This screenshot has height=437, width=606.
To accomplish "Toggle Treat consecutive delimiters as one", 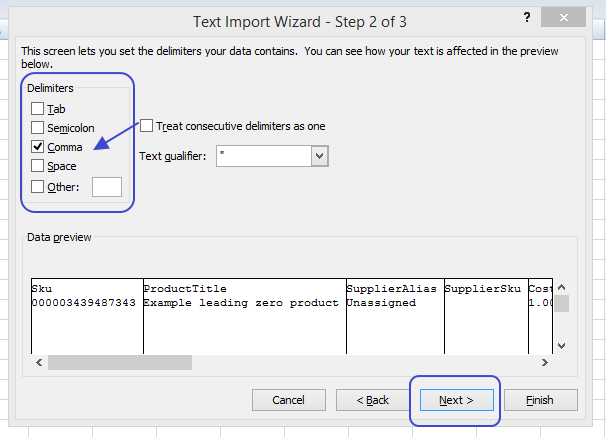I will 146,126.
